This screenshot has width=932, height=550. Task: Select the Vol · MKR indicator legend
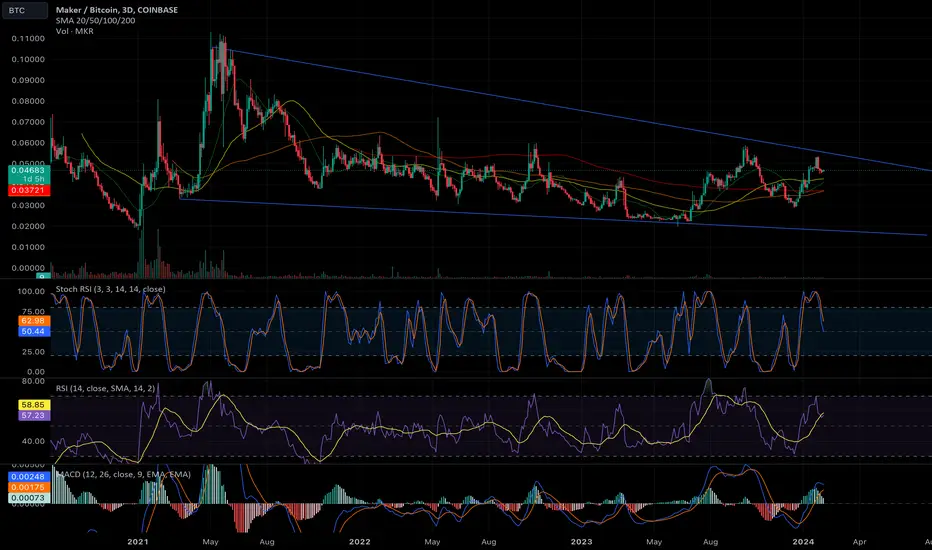(x=75, y=31)
